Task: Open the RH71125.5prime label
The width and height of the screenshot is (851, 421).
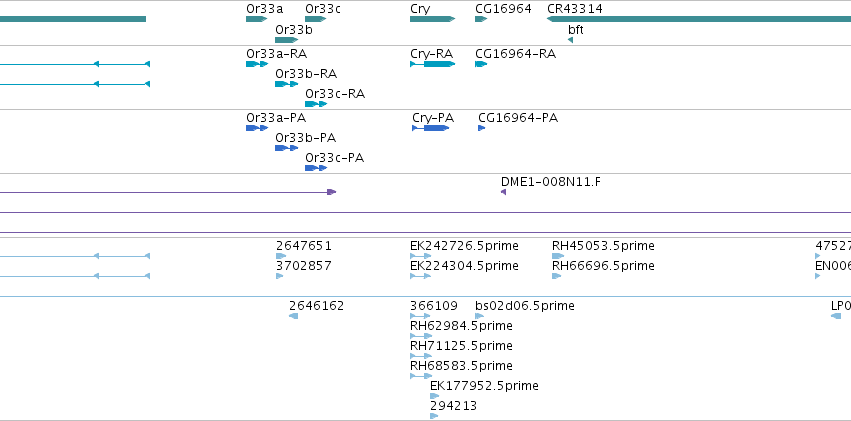Action: pyautogui.click(x=461, y=346)
